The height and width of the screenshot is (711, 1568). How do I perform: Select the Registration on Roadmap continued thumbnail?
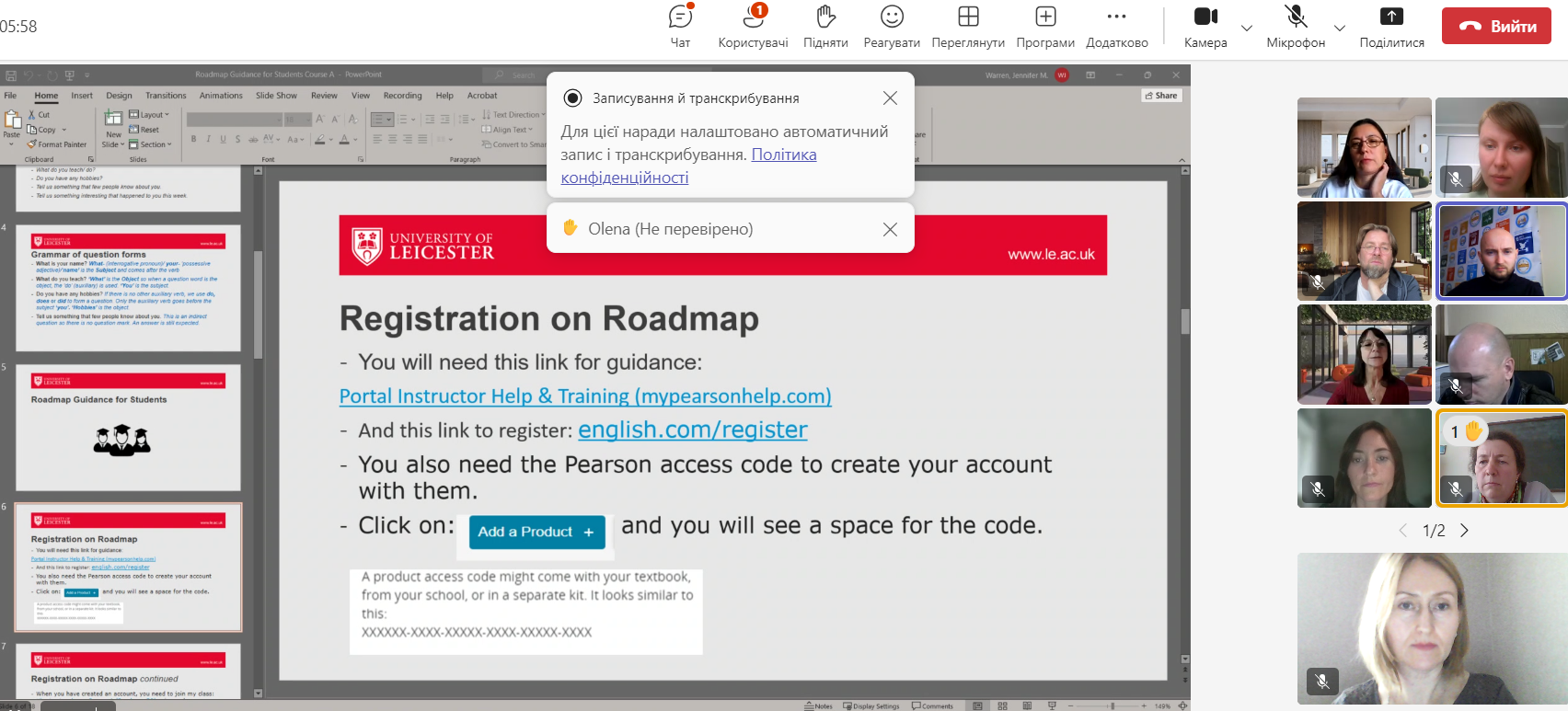pyautogui.click(x=128, y=671)
